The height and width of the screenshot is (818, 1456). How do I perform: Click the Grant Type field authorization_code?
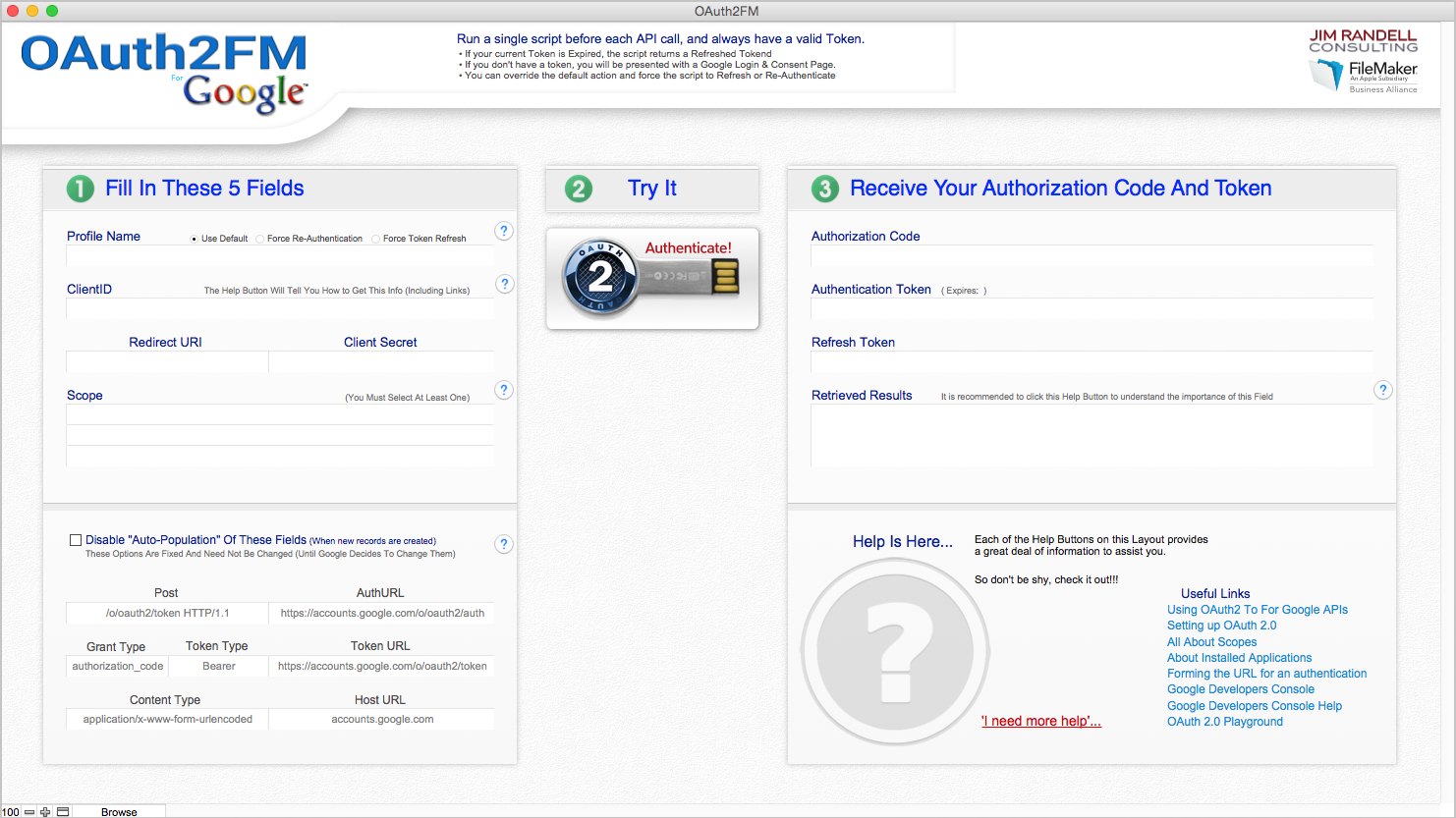tap(117, 666)
